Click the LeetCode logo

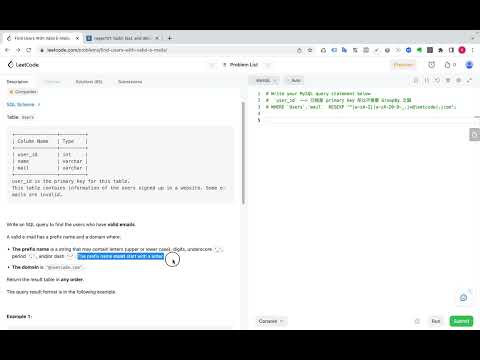23,65
